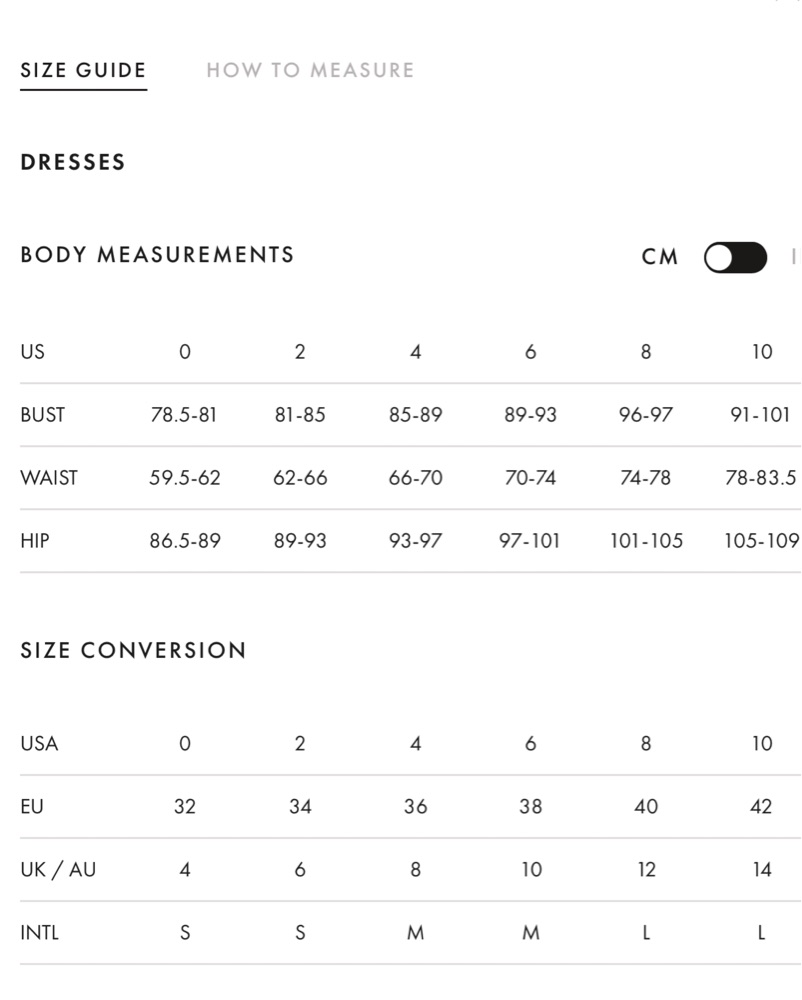Select hip value 86.5-89 cell
Screen dimensions: 802x1000
(185, 541)
